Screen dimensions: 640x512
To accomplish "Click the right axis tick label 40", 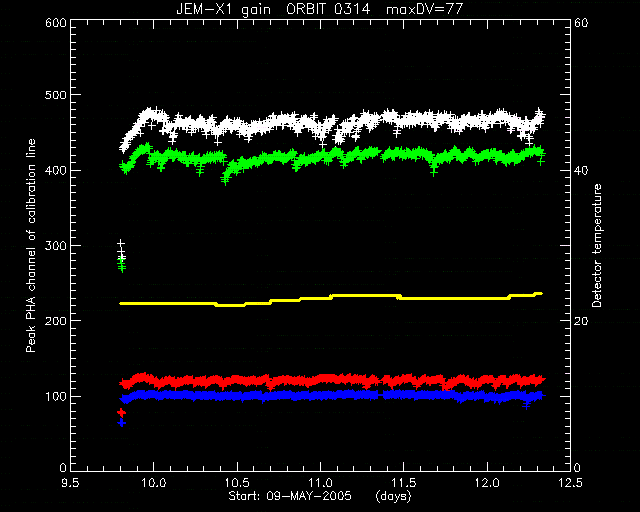I will [581, 170].
